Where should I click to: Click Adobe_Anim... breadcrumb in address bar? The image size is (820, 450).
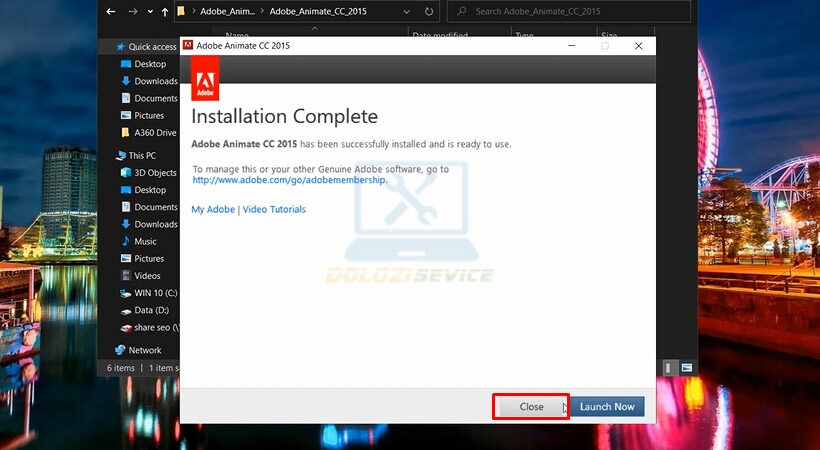227,11
